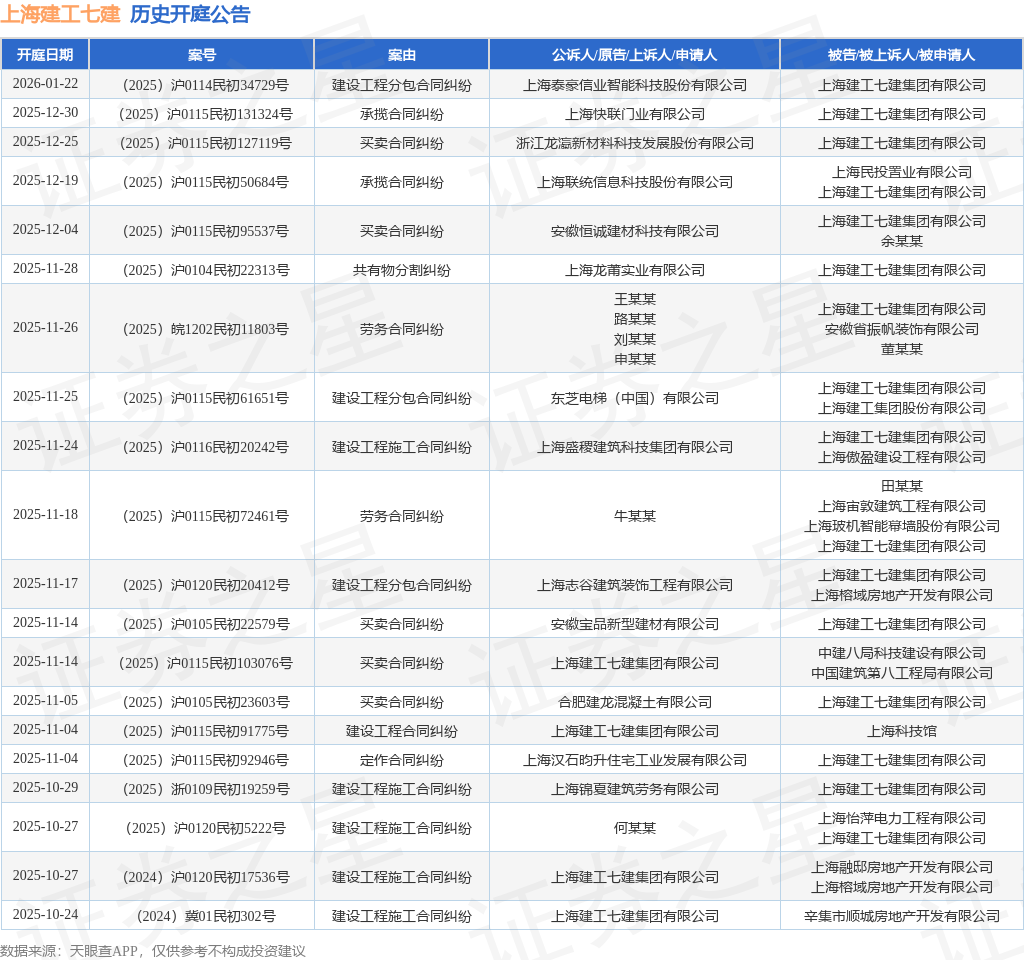Click plaintiff 上海汉石昀升住宅工业发展有限公司
The width and height of the screenshot is (1024, 960).
click(635, 760)
